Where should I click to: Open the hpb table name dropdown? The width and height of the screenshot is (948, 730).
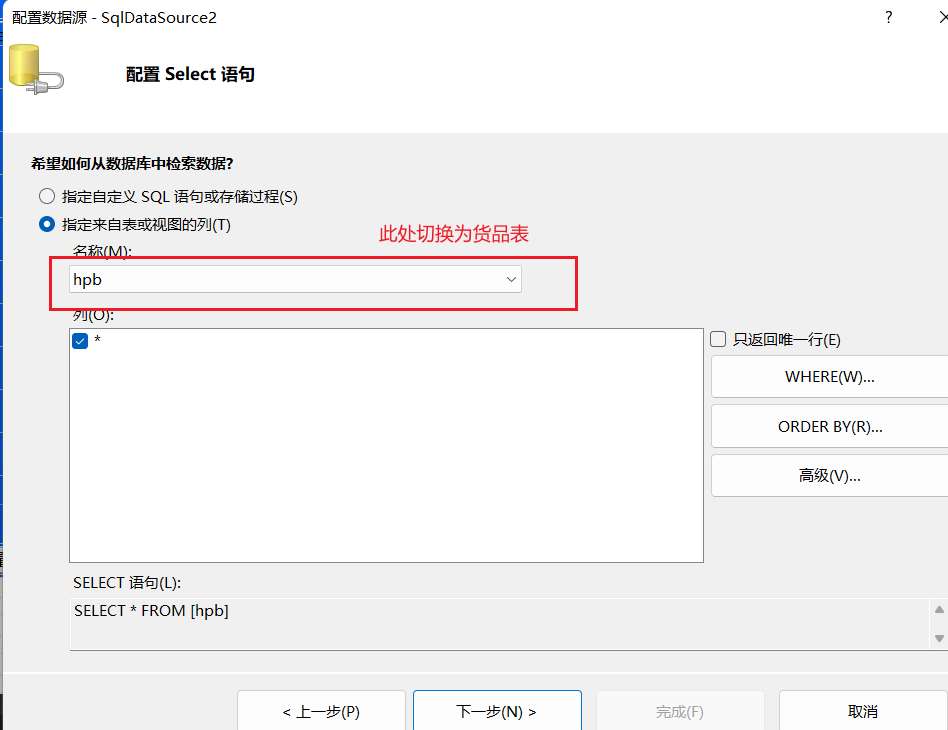tap(295, 279)
